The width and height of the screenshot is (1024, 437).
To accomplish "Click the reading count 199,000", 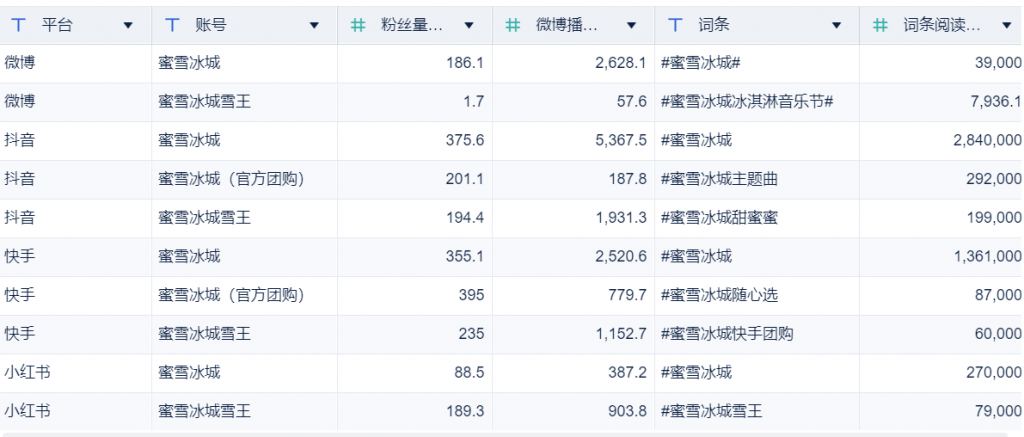I will (994, 218).
